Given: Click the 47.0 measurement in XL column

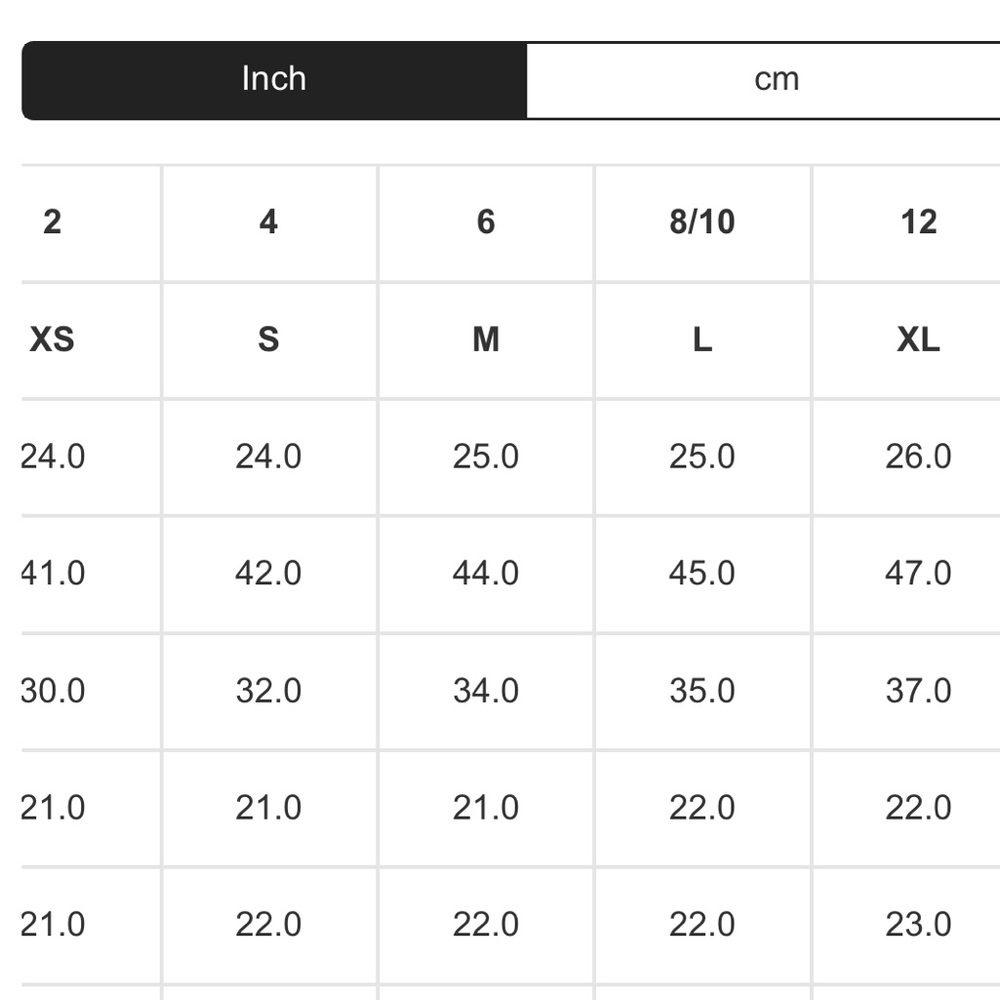Looking at the screenshot, I should pyautogui.click(x=918, y=573).
